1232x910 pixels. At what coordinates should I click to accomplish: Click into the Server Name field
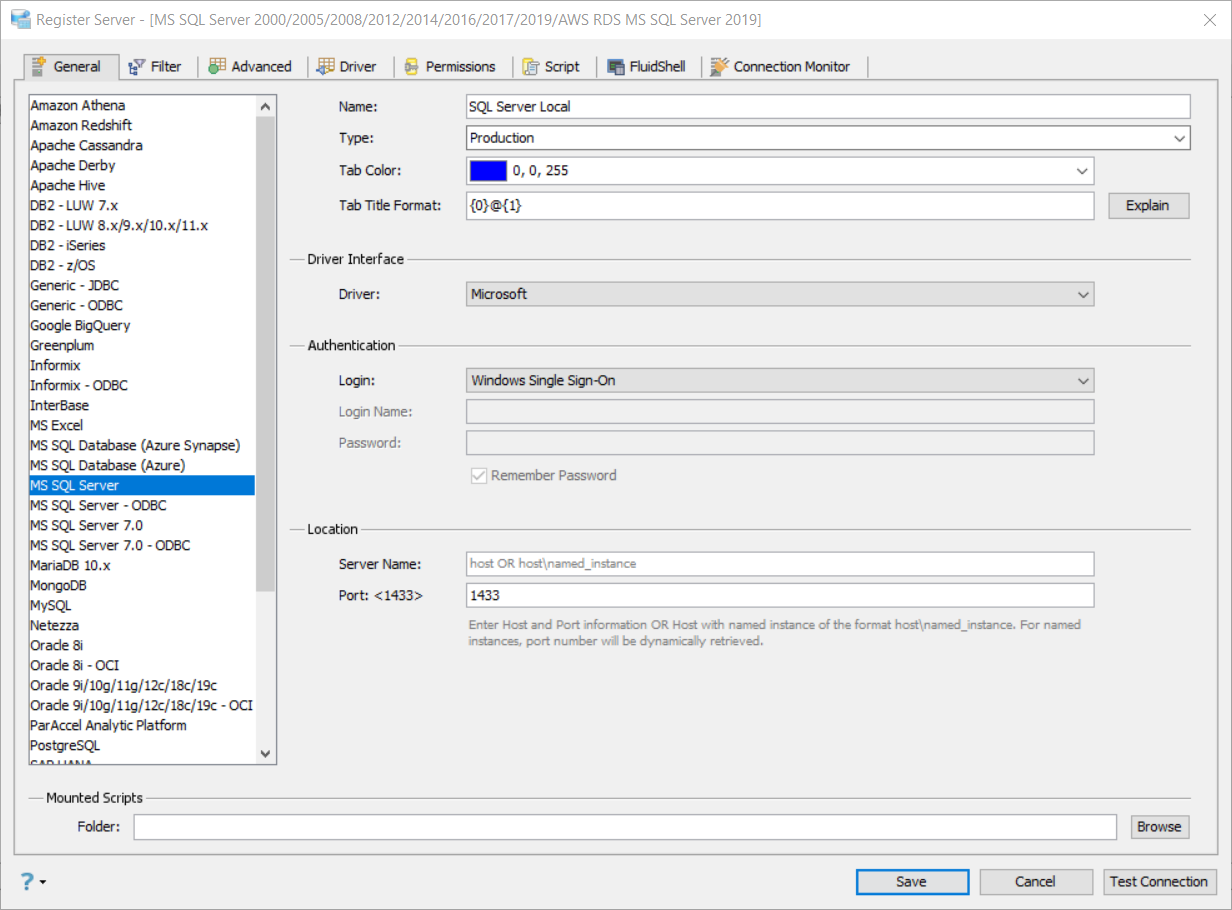tap(779, 564)
